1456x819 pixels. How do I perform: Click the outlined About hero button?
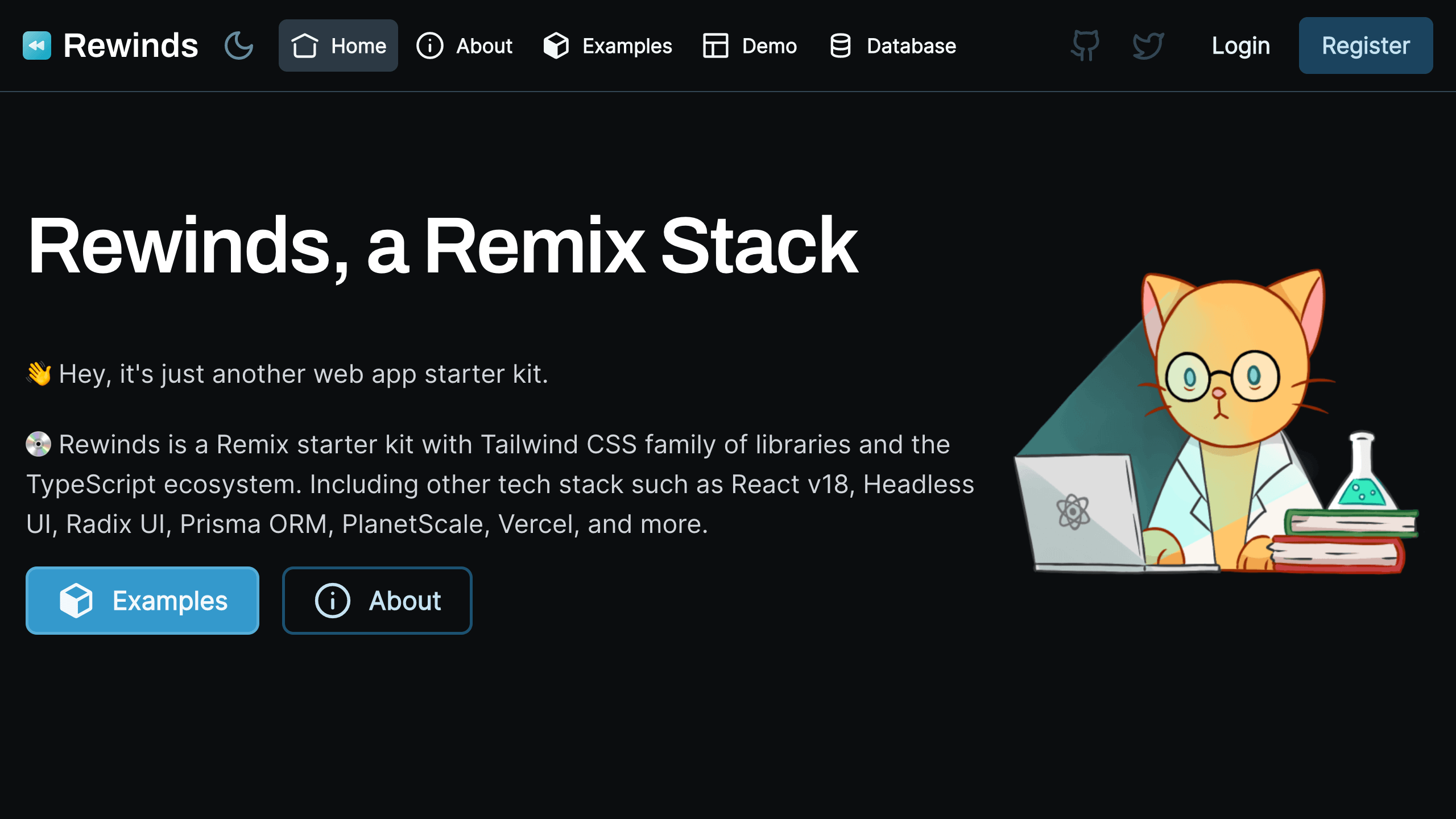(377, 601)
